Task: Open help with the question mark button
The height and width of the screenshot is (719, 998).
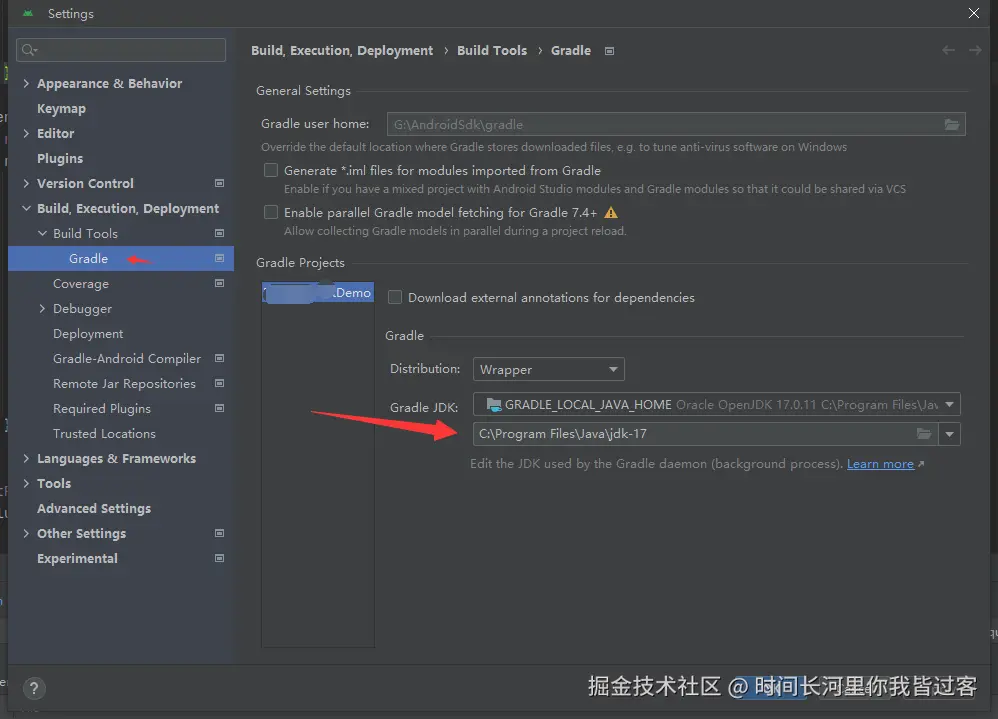Action: pyautogui.click(x=34, y=688)
